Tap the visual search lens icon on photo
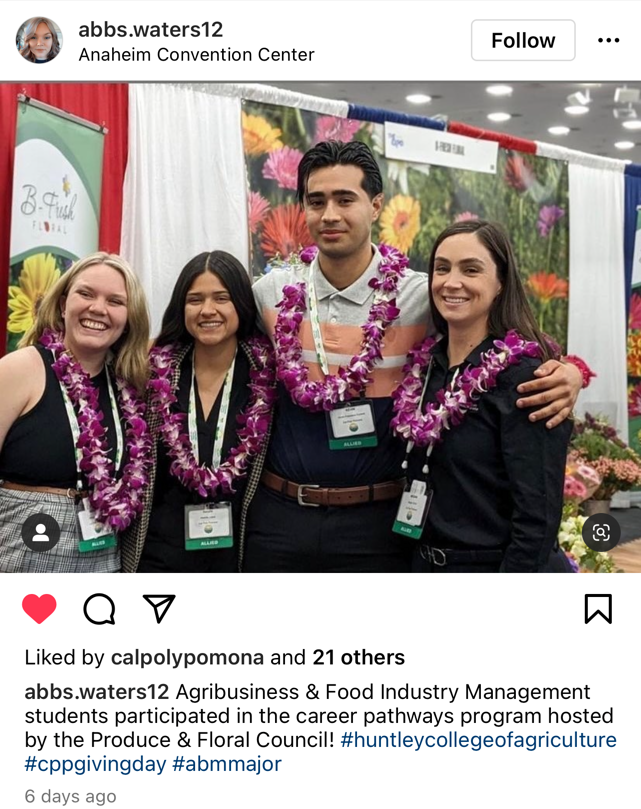 click(601, 532)
